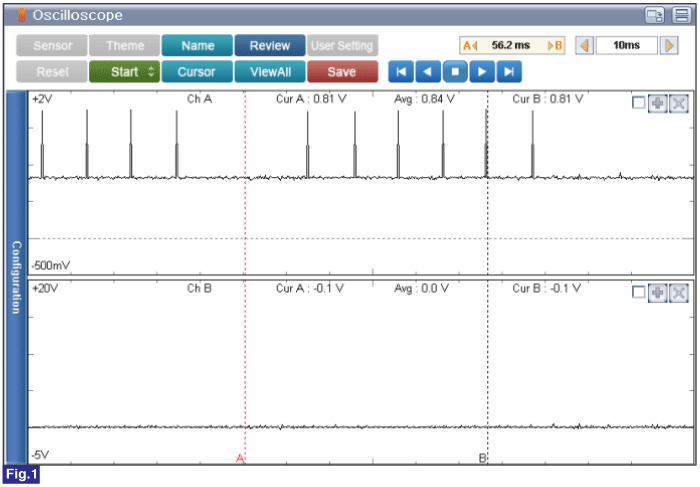Click Ch B's Cur B -0.1 V reading
Screen dimensions: 700x487
(x=546, y=288)
